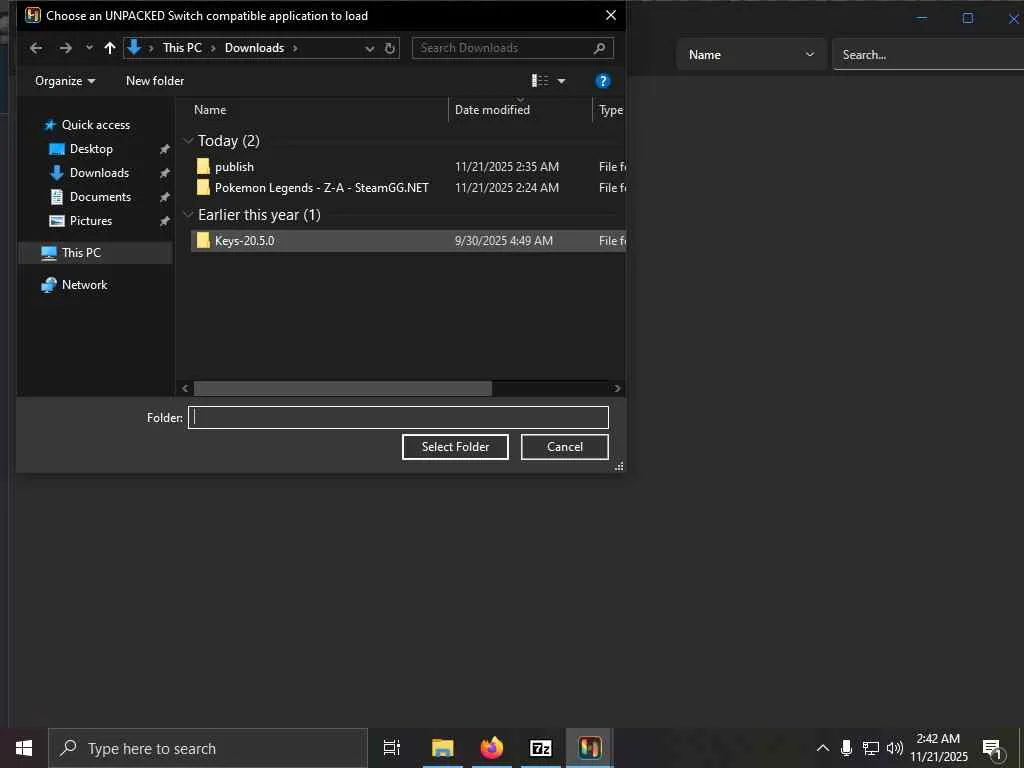Click the magnifier icon in Search Downloads
1024x768 pixels.
tap(600, 48)
